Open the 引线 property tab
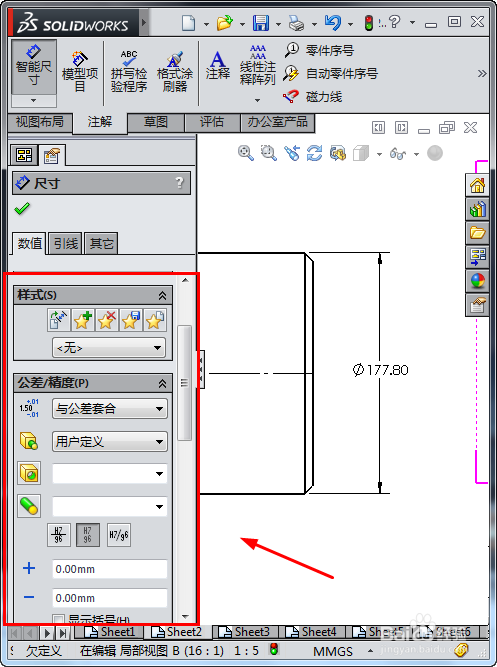 (x=66, y=244)
